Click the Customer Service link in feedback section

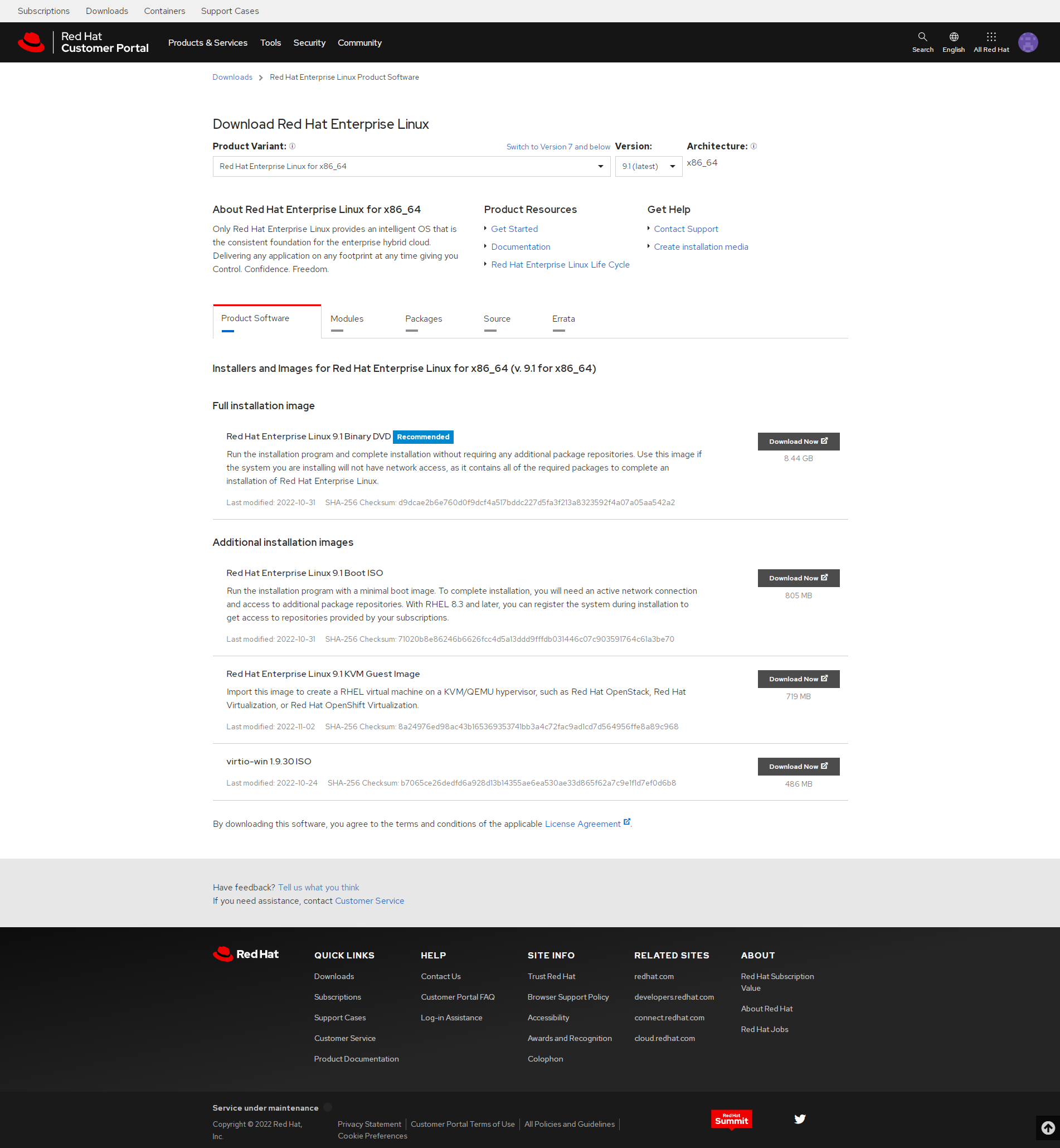point(369,901)
